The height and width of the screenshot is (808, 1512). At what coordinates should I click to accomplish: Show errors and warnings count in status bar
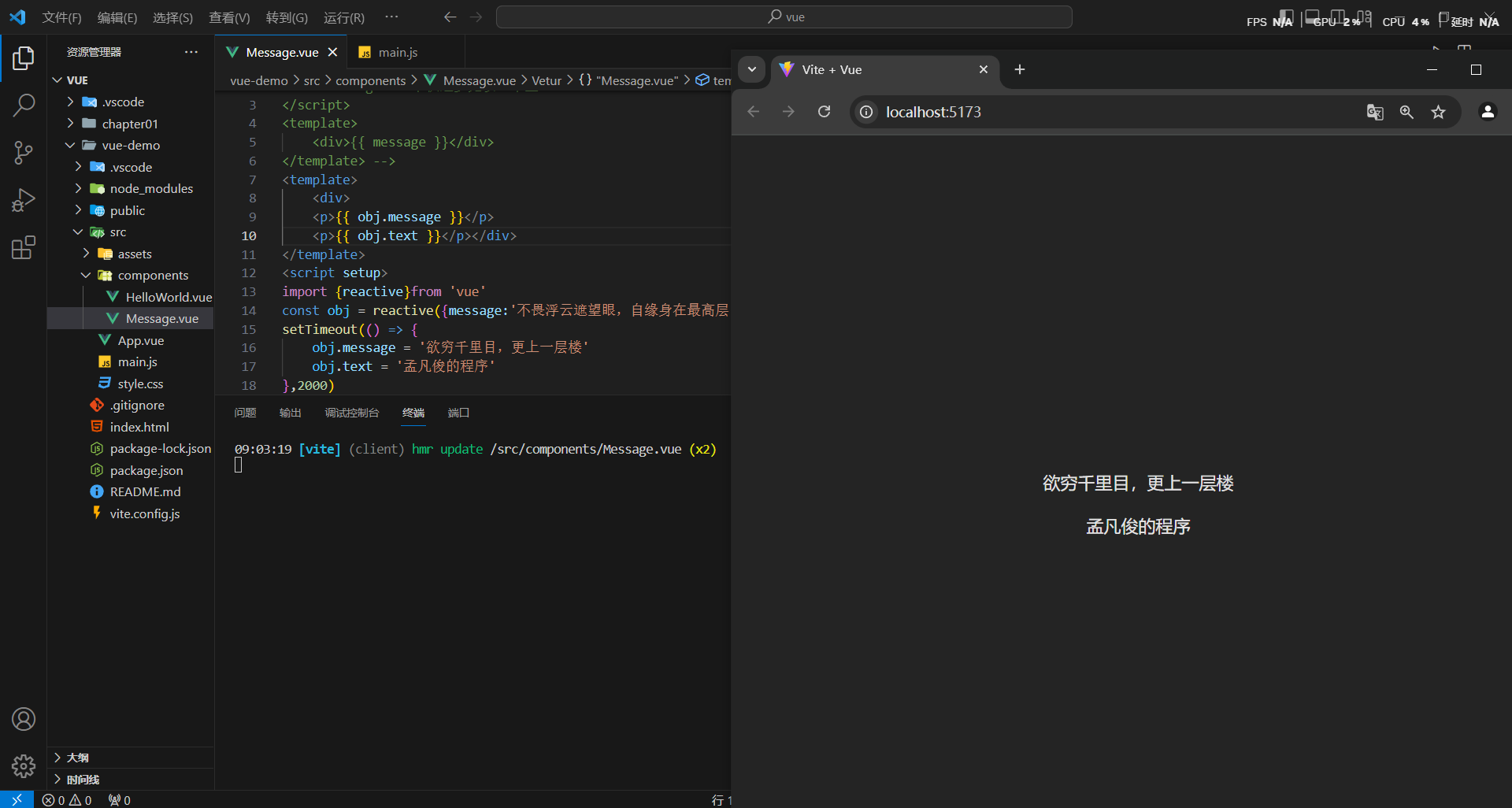coord(67,800)
